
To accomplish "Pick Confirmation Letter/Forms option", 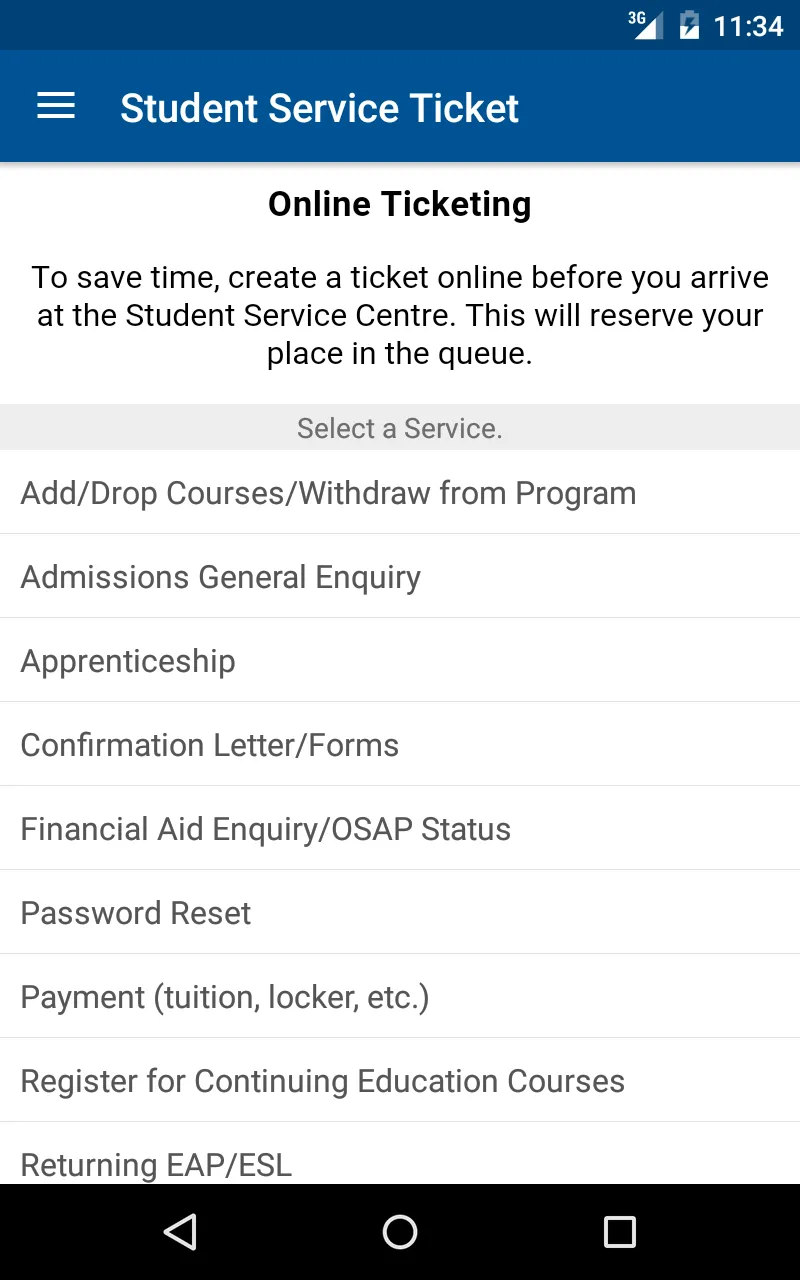I will pyautogui.click(x=400, y=744).
